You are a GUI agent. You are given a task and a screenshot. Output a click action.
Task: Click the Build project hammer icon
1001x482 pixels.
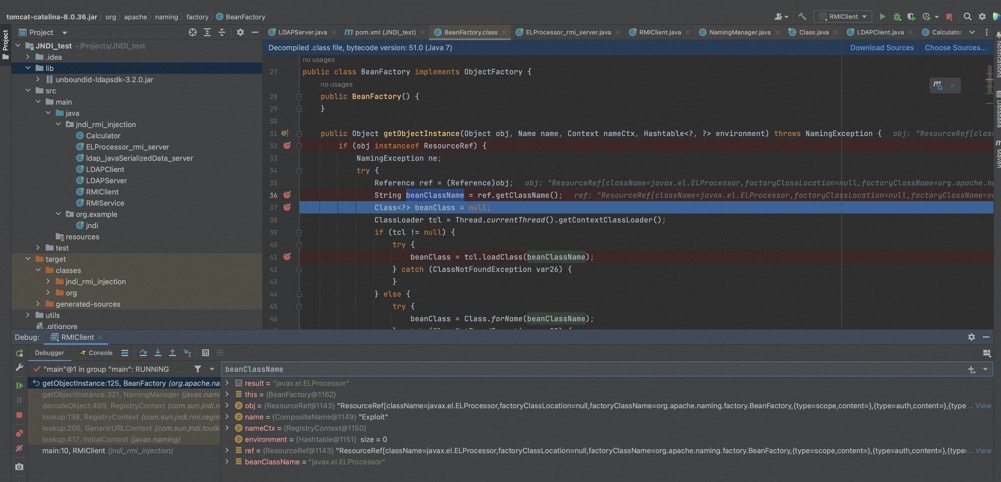[802, 17]
